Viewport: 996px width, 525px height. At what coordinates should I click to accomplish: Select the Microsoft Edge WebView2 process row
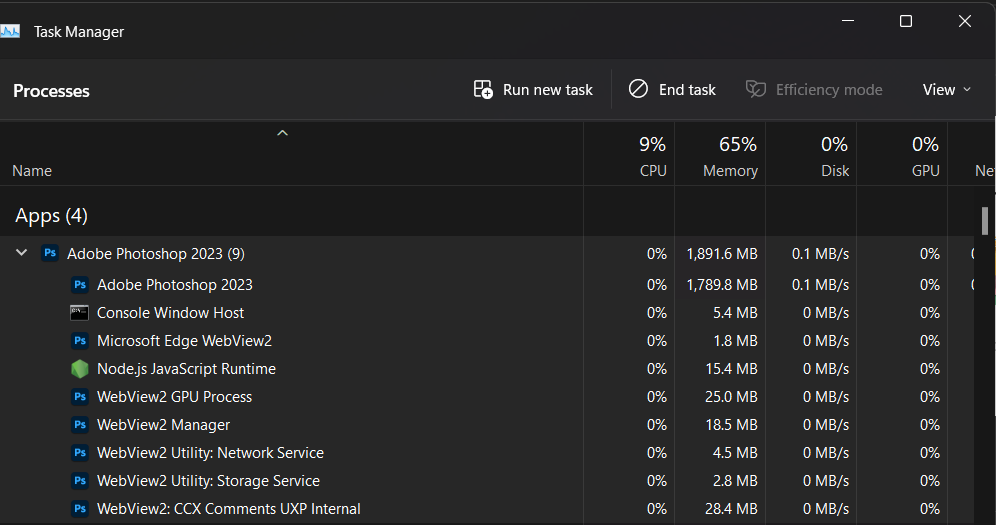pos(487,340)
